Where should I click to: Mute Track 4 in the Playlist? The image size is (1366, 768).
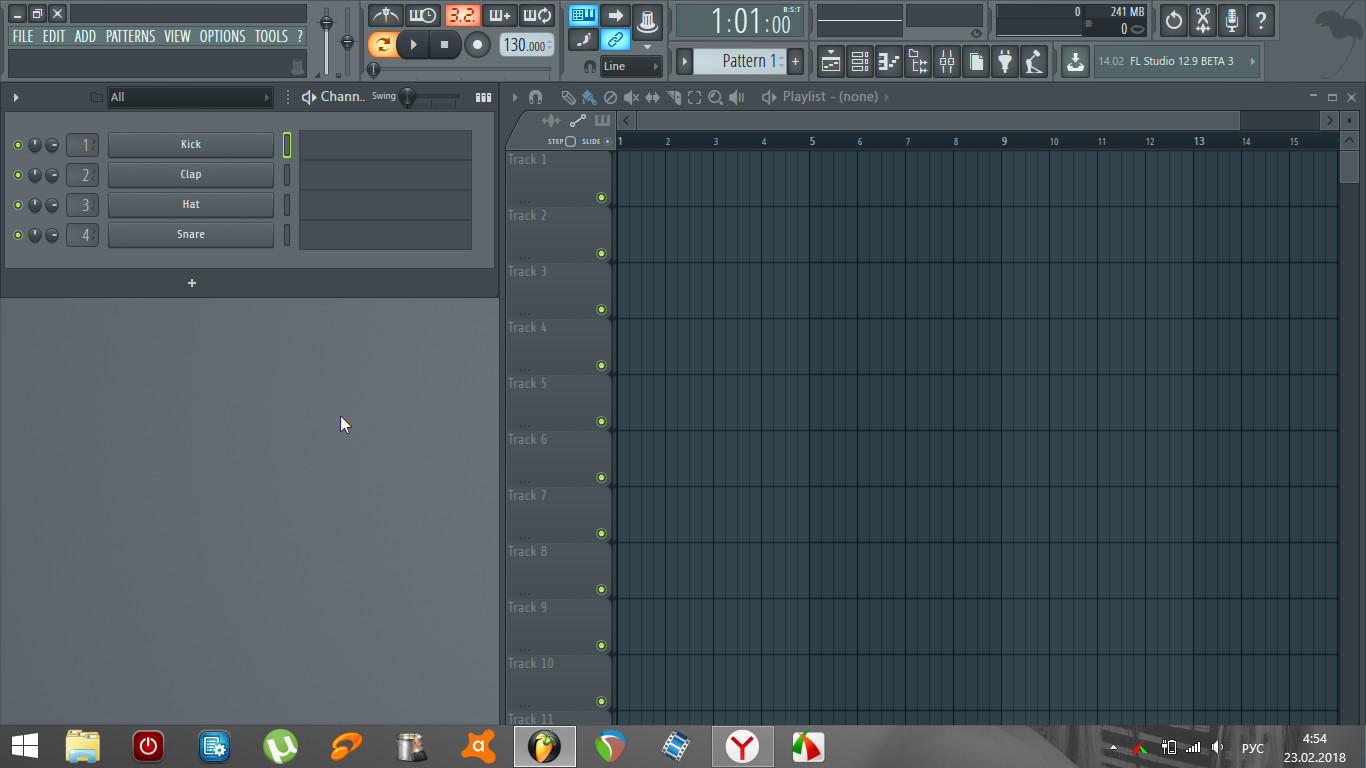(x=602, y=366)
